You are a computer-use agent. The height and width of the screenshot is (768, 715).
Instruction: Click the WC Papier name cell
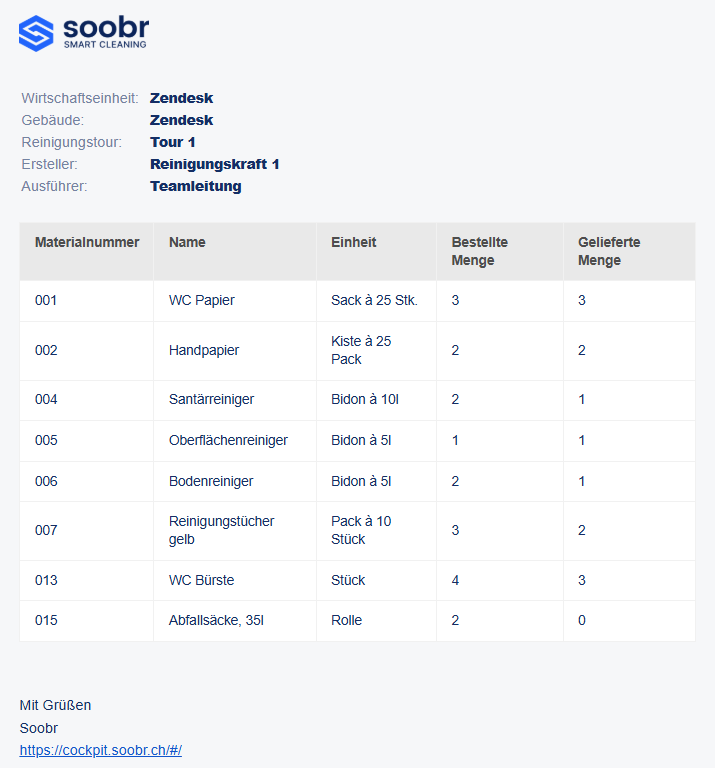point(202,300)
